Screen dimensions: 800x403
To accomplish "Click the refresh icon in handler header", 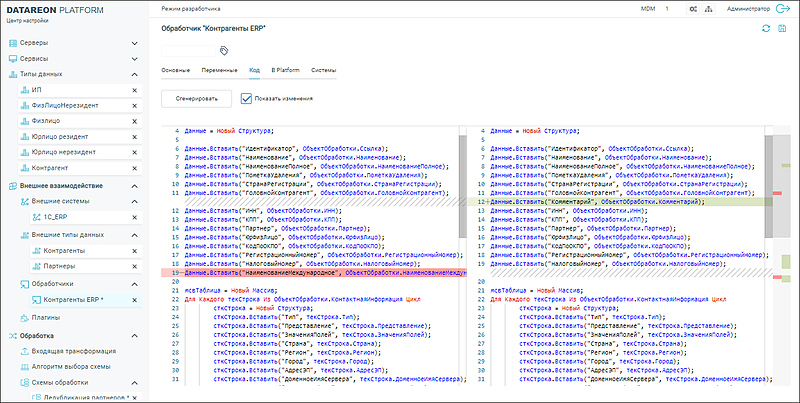I will pos(766,29).
